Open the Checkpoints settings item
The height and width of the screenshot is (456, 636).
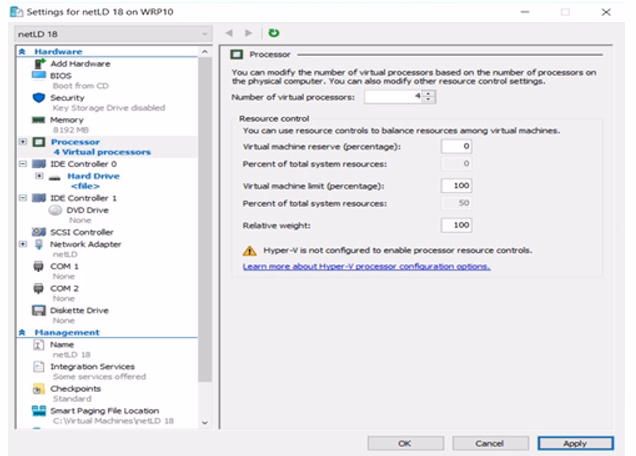(x=75, y=389)
